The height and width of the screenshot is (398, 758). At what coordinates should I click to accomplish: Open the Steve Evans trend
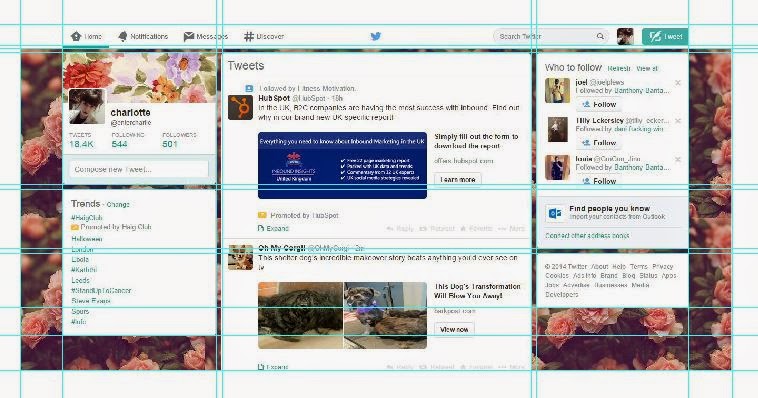coord(91,301)
